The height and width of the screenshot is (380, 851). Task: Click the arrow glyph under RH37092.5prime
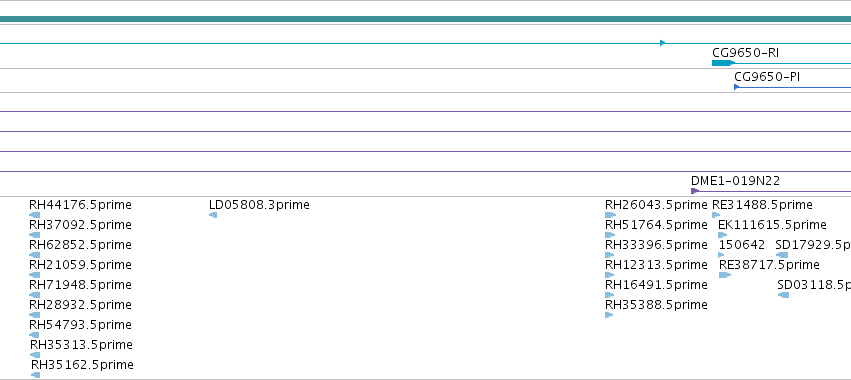tap(35, 235)
